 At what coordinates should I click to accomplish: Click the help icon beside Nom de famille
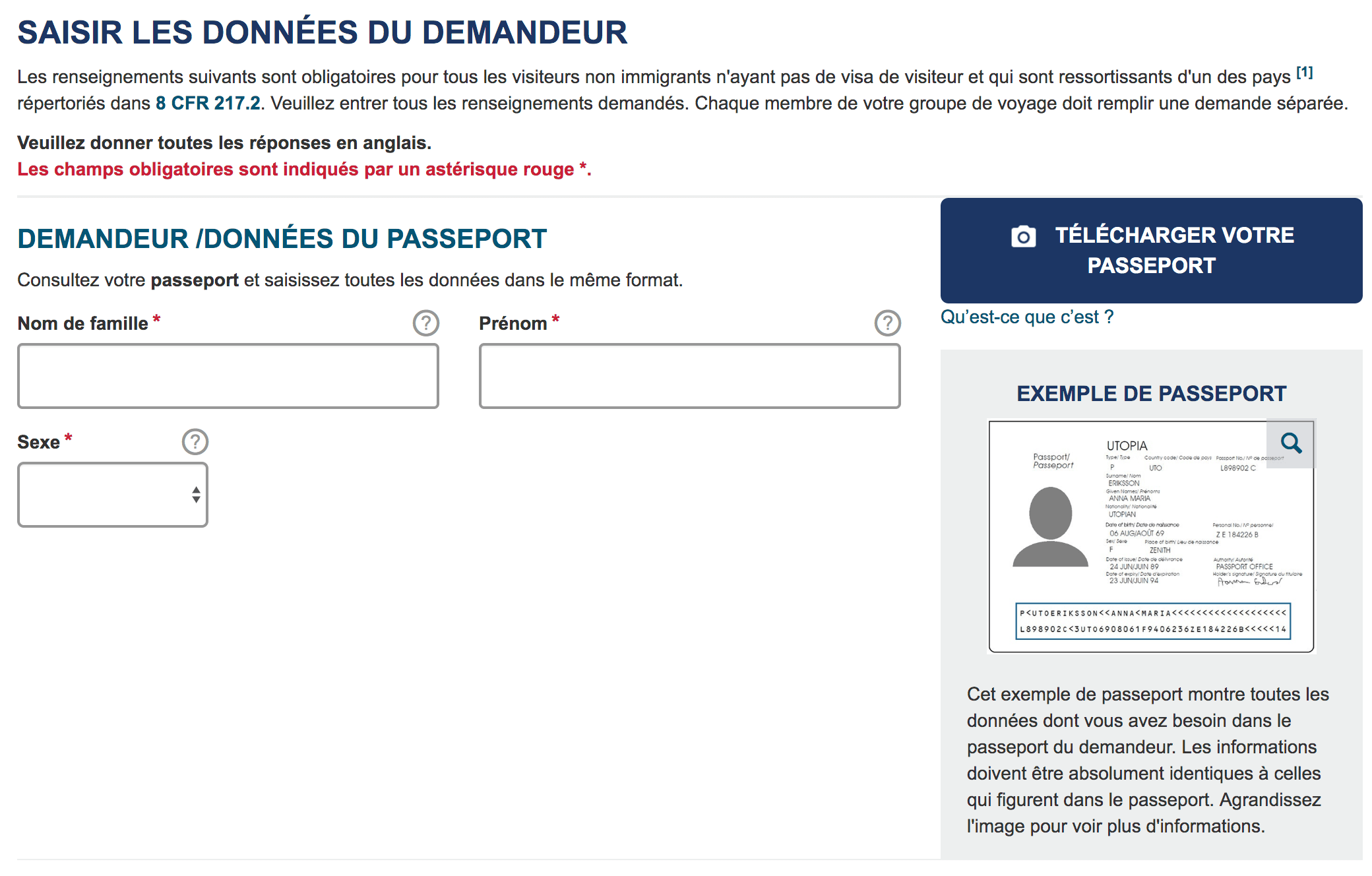(426, 323)
